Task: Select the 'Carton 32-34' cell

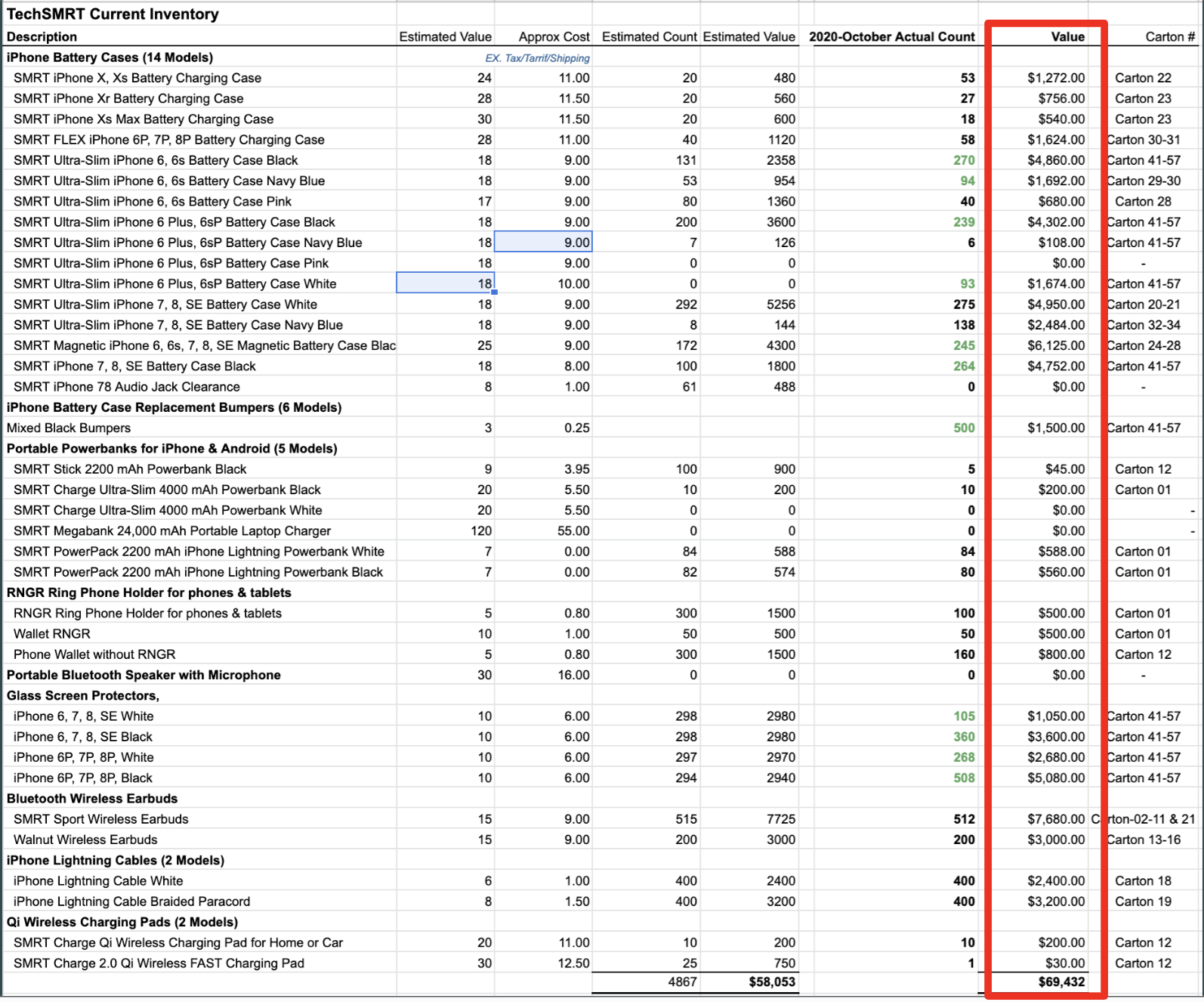Action: click(1144, 325)
